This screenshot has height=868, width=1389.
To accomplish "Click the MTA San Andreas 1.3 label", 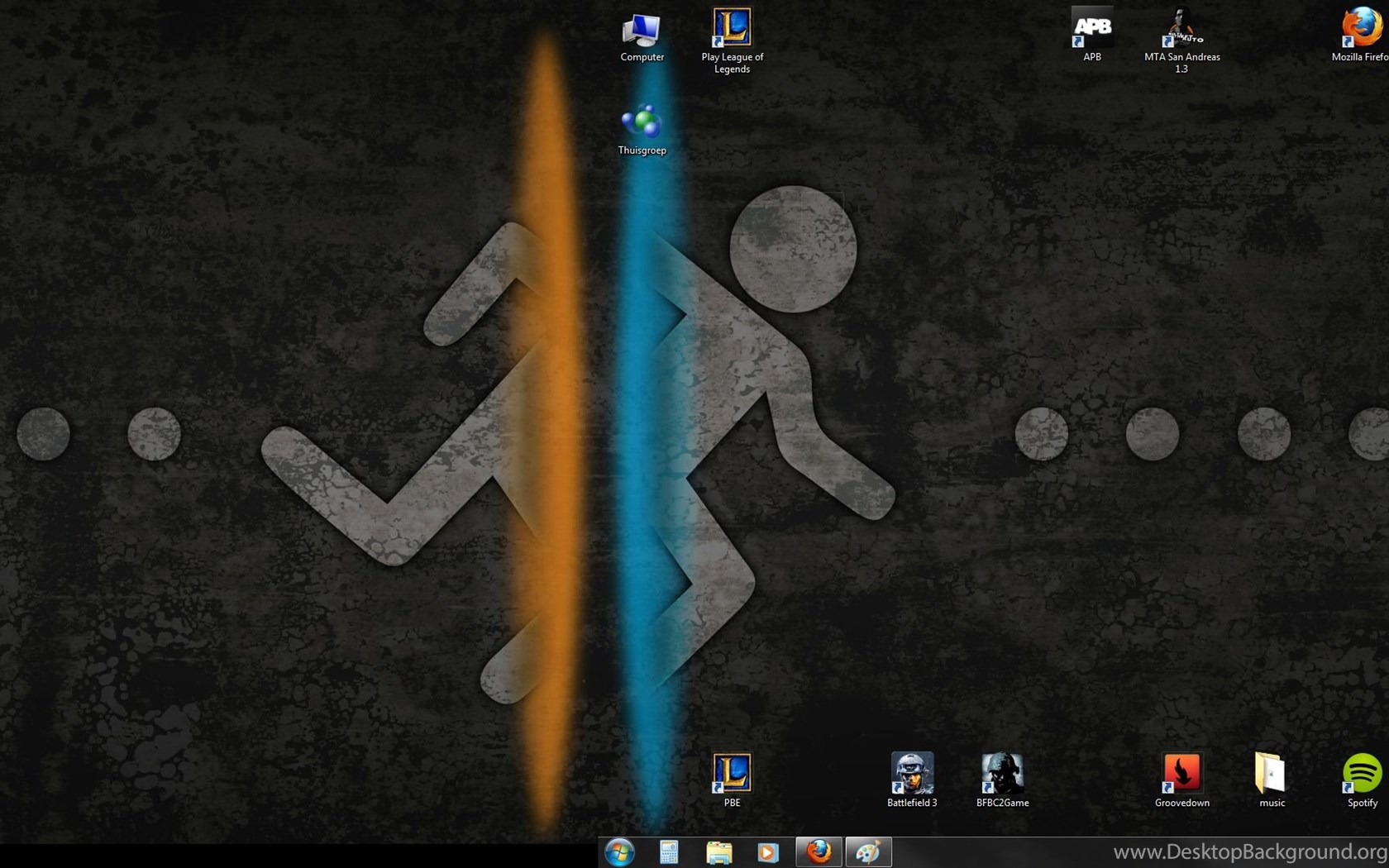I will [x=1182, y=63].
